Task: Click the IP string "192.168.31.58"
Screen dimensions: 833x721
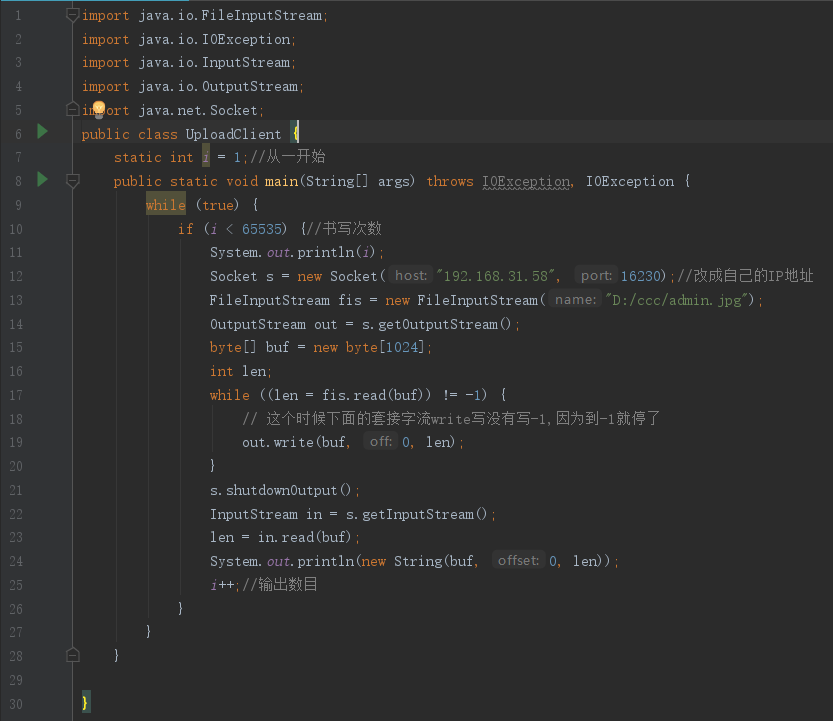Action: point(495,276)
